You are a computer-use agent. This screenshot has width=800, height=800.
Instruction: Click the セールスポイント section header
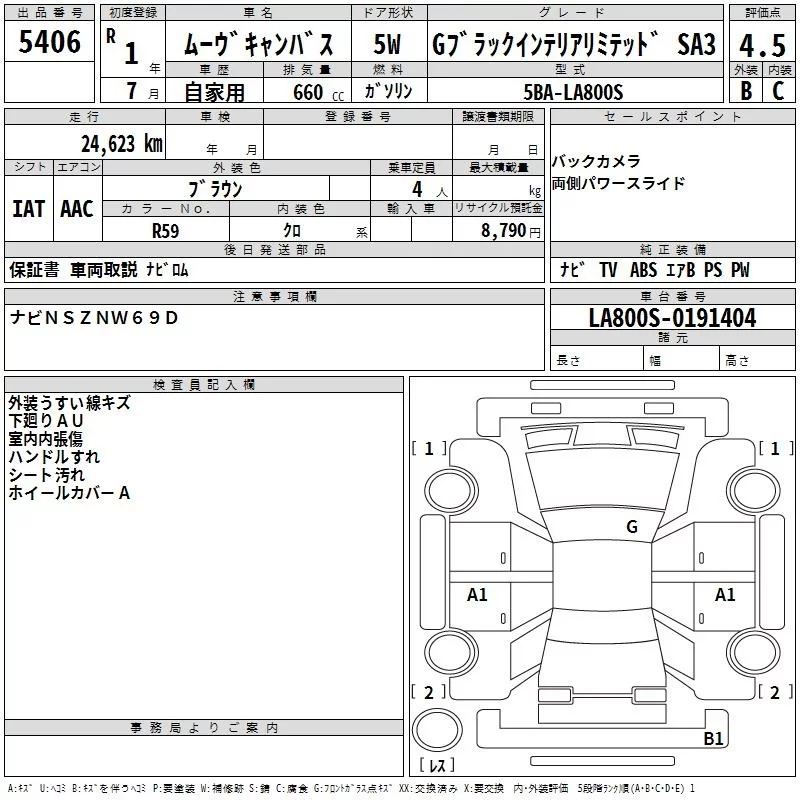[x=672, y=116]
